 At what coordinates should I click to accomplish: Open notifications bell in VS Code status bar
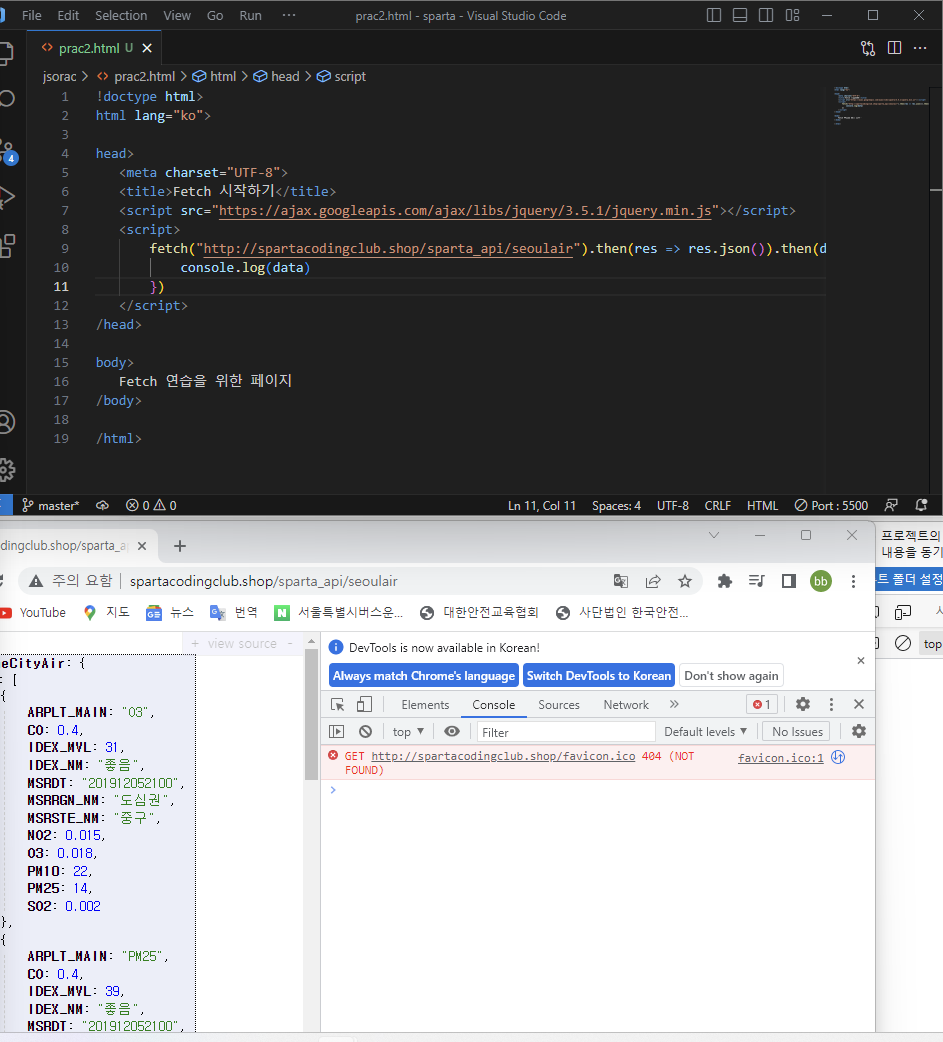pyautogui.click(x=921, y=506)
